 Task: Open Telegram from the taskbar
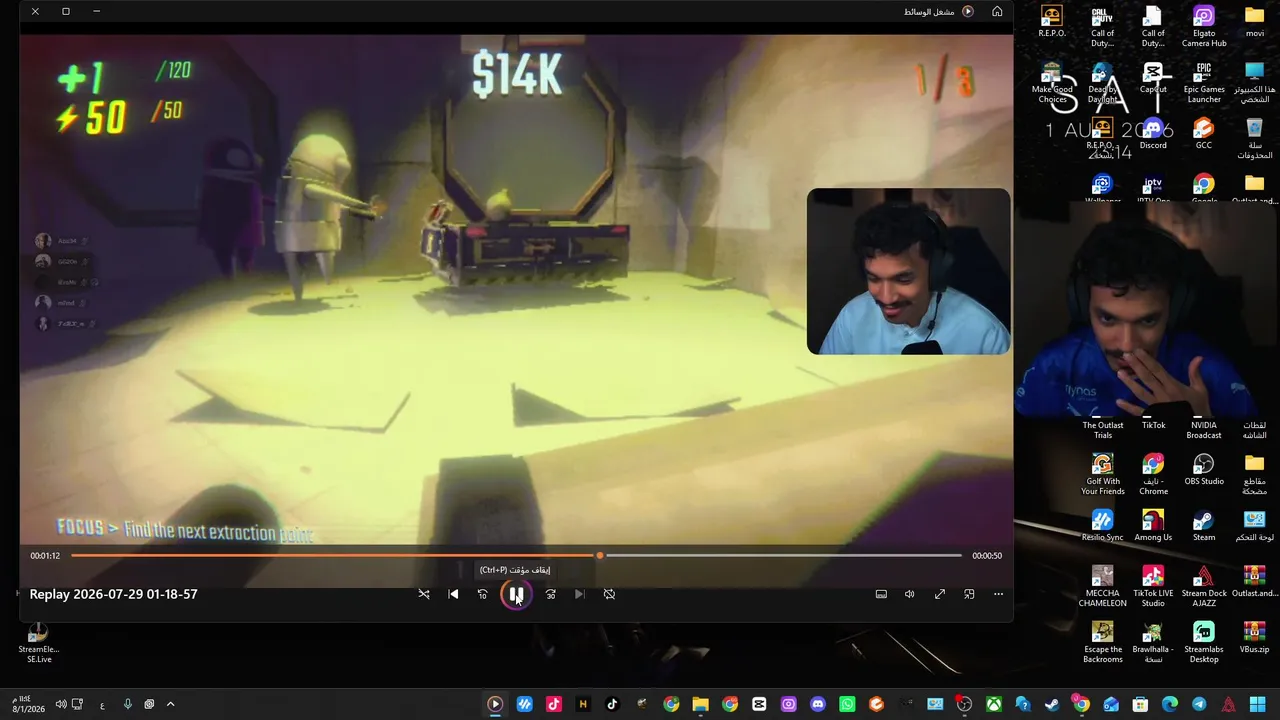1199,704
